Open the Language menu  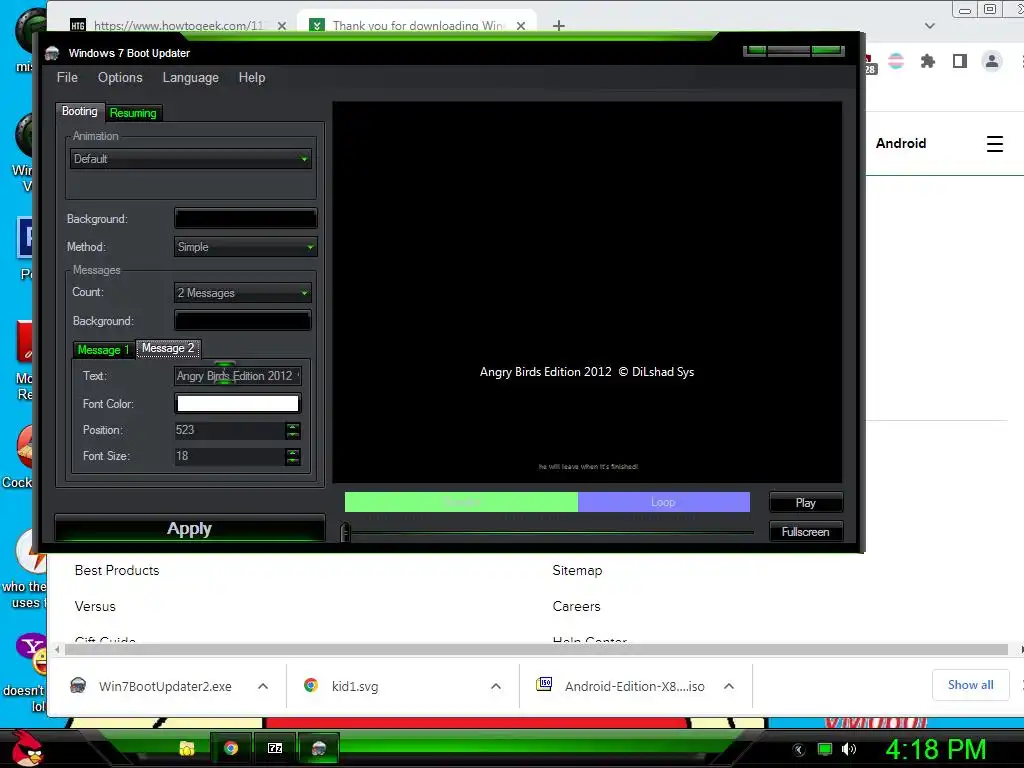pyautogui.click(x=191, y=78)
